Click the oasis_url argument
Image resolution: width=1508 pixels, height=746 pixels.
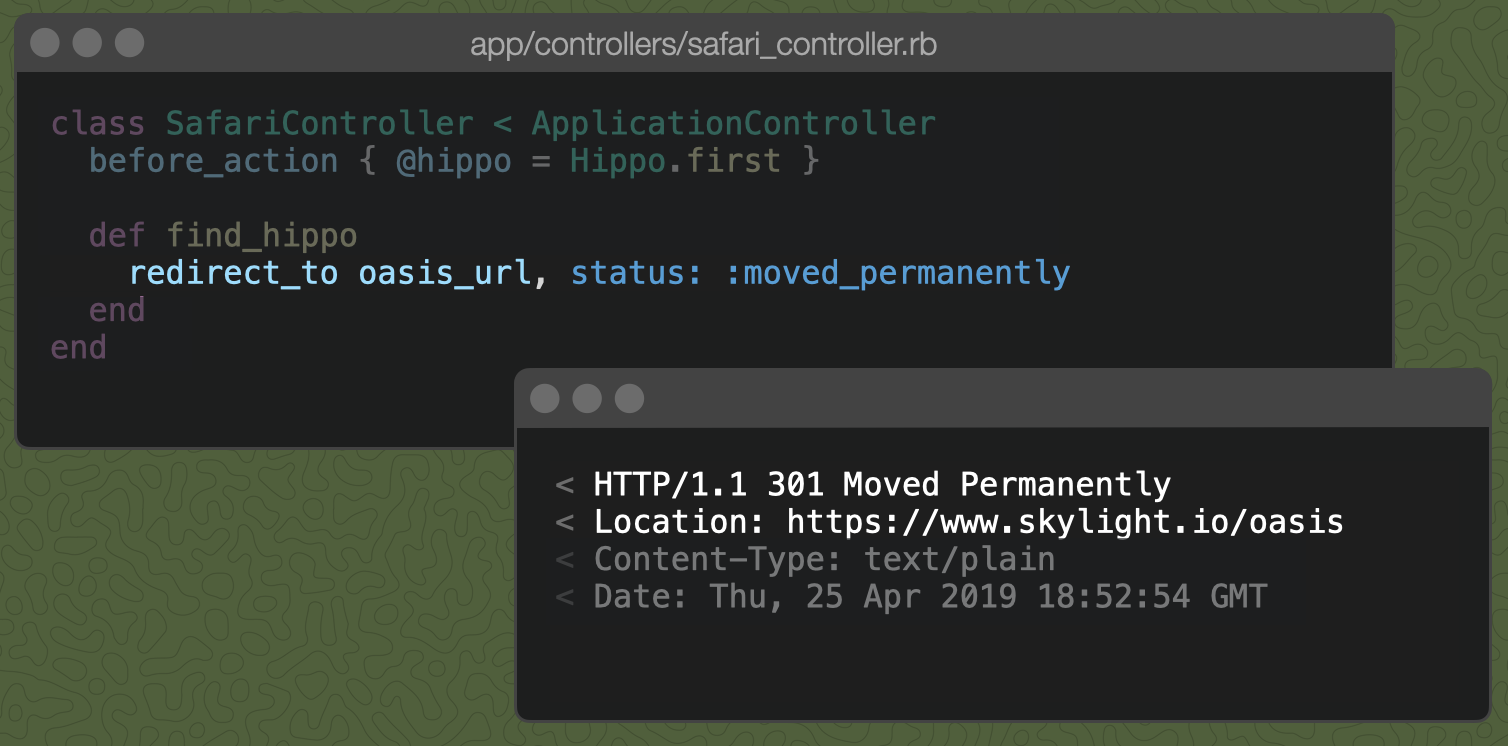[x=444, y=272]
